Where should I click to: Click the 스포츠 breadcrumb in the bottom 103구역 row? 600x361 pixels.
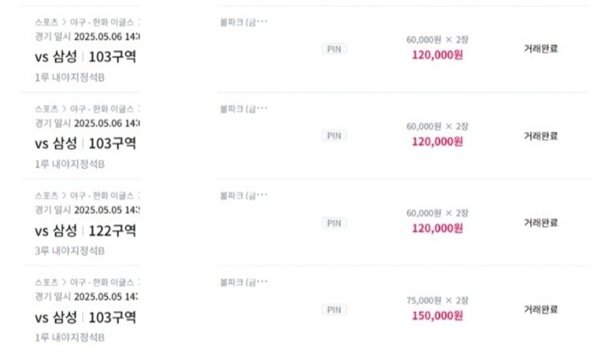pos(47,282)
